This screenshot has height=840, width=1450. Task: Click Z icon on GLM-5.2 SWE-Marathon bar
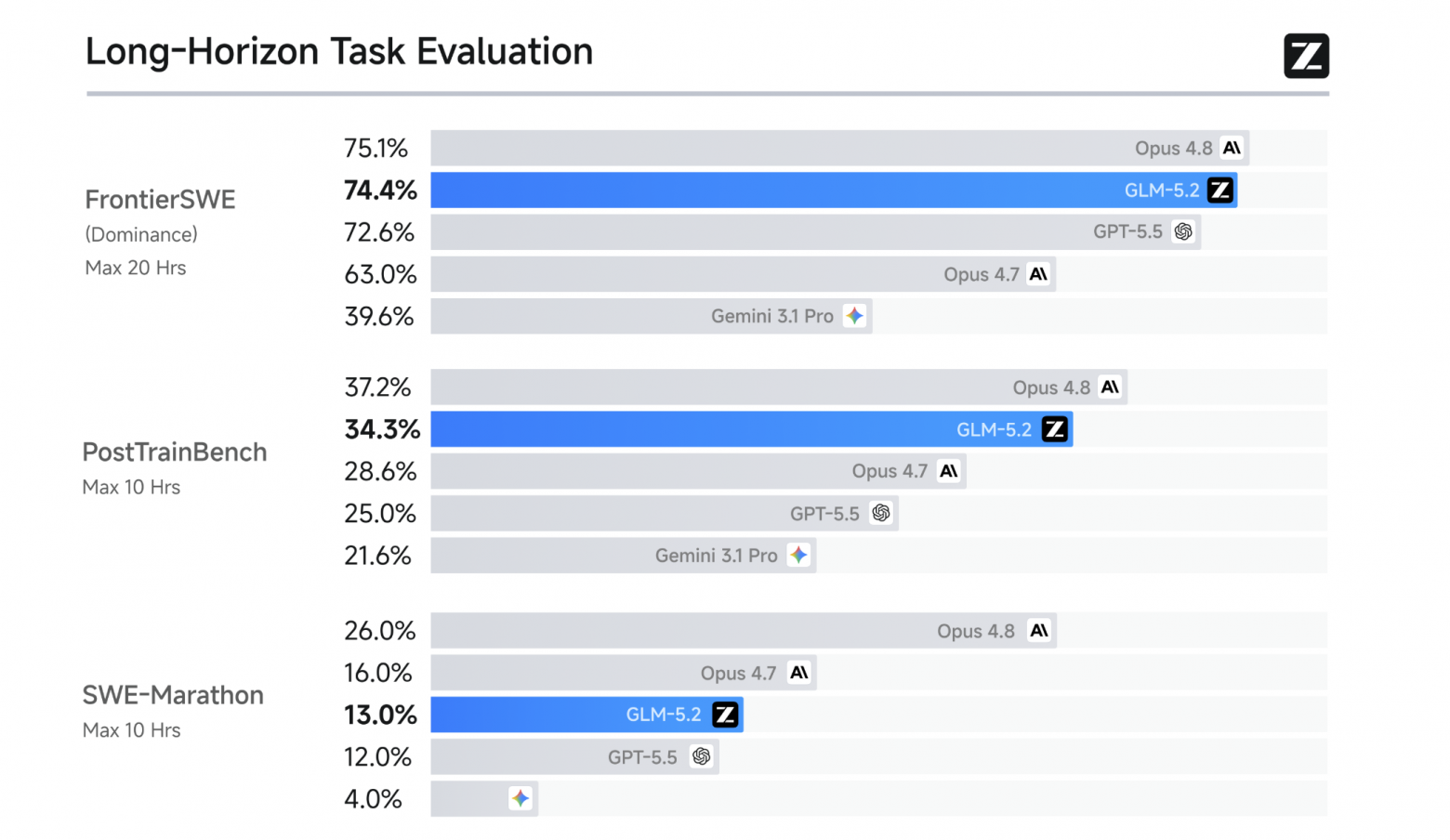(725, 715)
